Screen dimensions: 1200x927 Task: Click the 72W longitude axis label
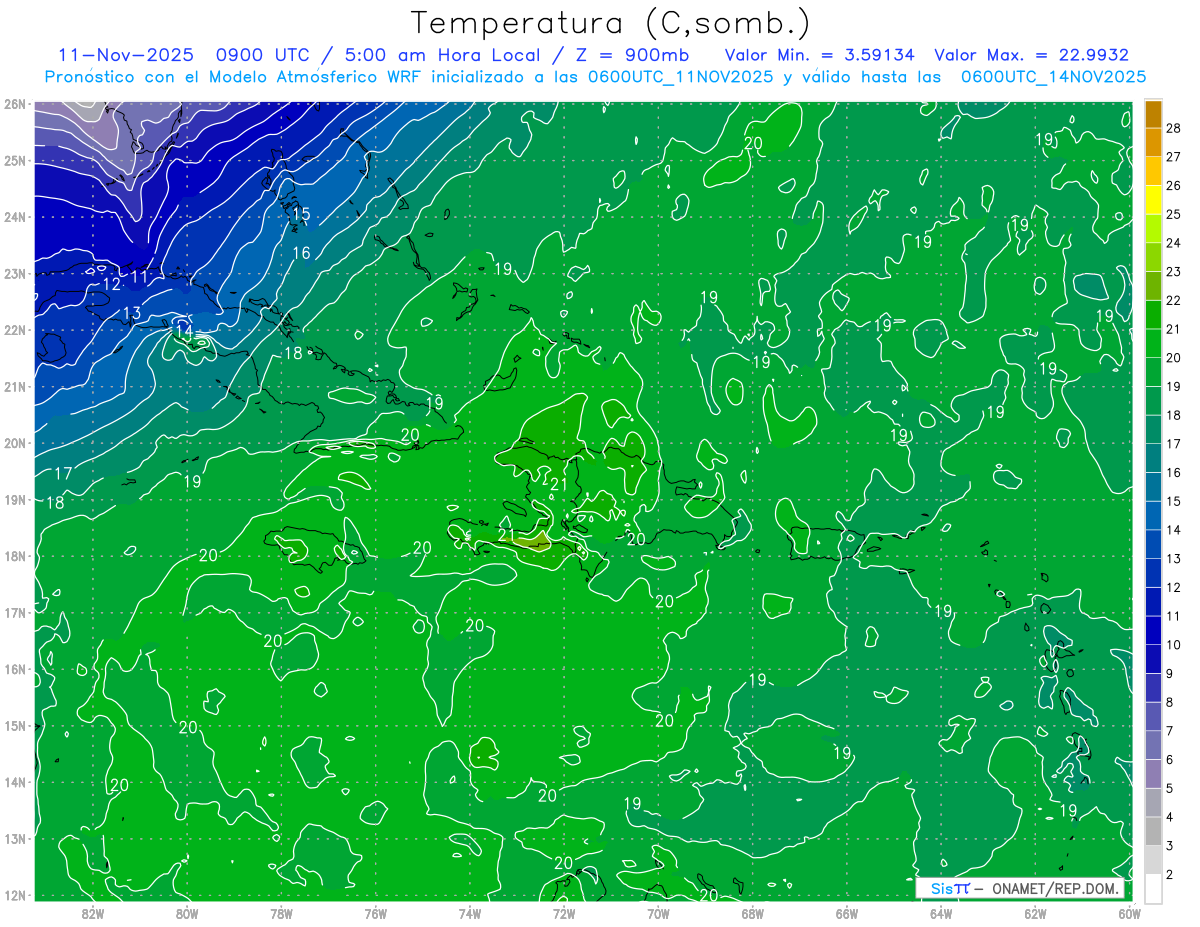(x=564, y=913)
